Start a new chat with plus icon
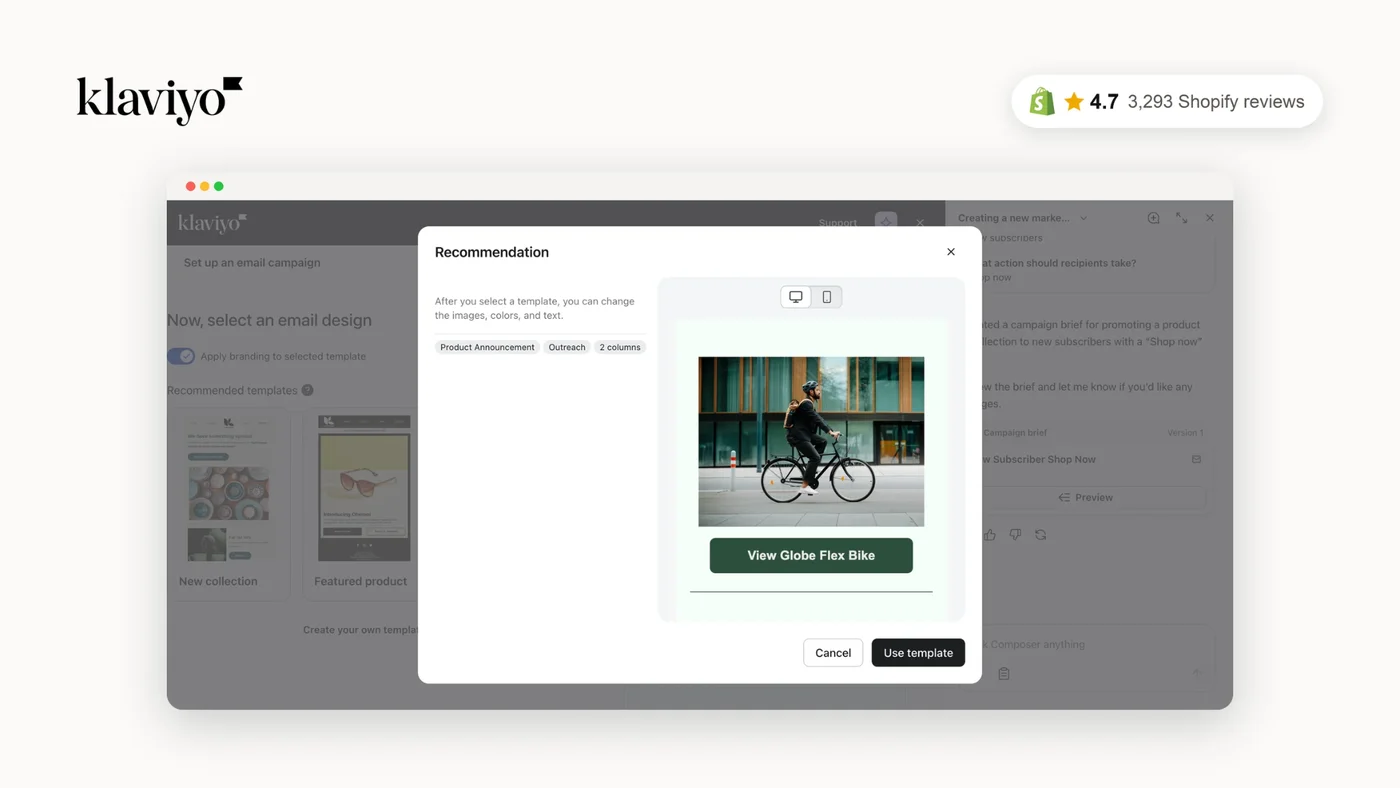This screenshot has width=1400, height=788. [x=1153, y=218]
